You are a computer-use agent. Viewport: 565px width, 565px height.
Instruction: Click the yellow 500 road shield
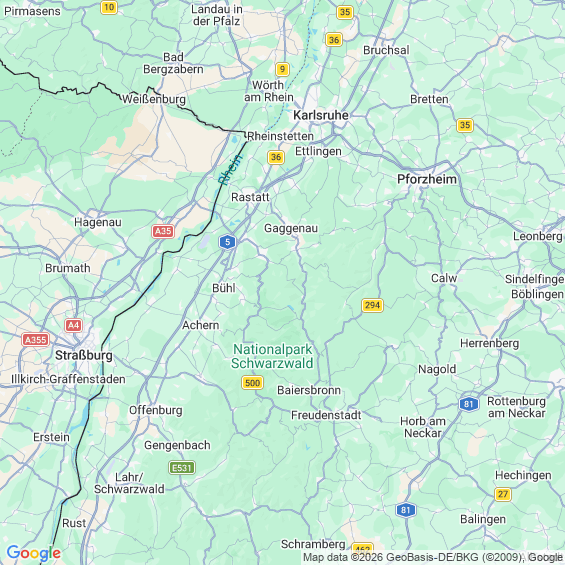(252, 382)
